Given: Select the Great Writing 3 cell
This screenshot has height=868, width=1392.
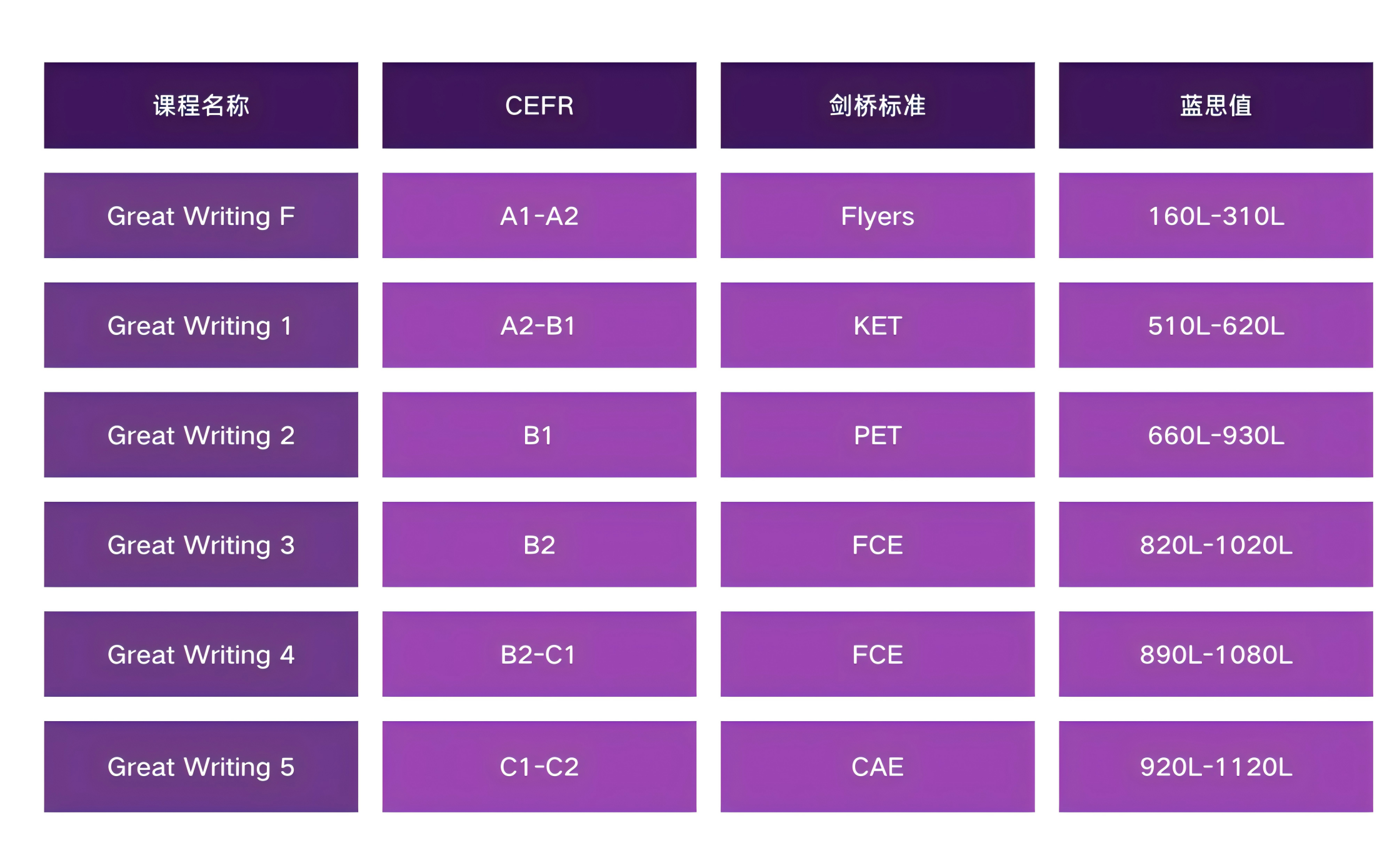Looking at the screenshot, I should [x=201, y=544].
